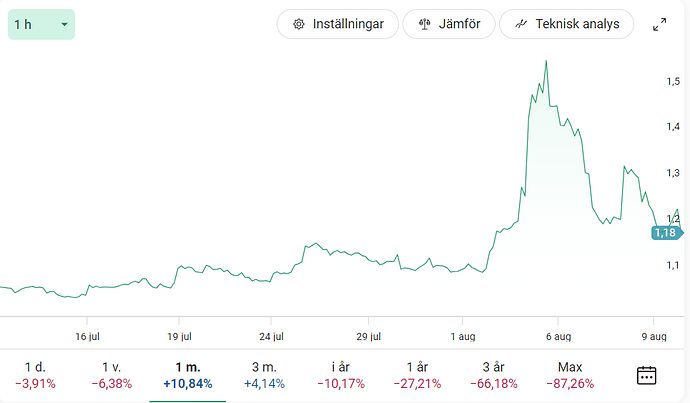Open the calendar date picker
This screenshot has height=403, width=690.
click(647, 375)
